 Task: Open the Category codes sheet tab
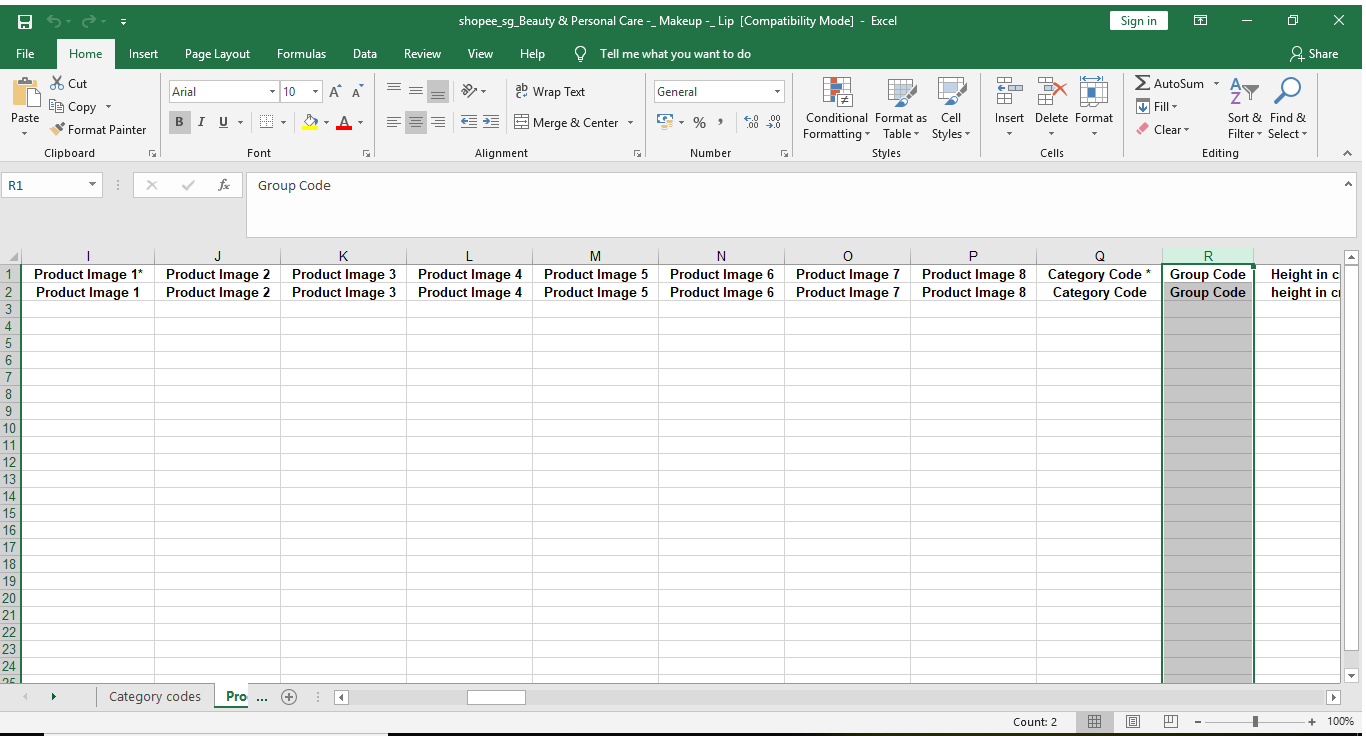(x=155, y=697)
